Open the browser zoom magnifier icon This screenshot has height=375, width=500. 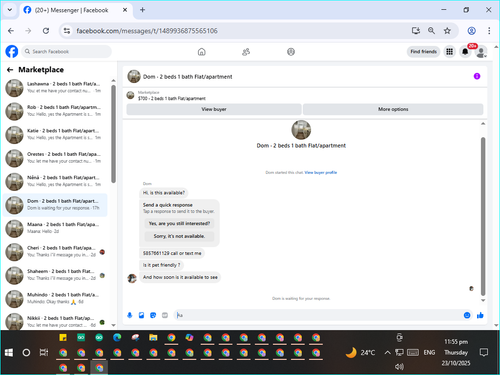[x=431, y=31]
